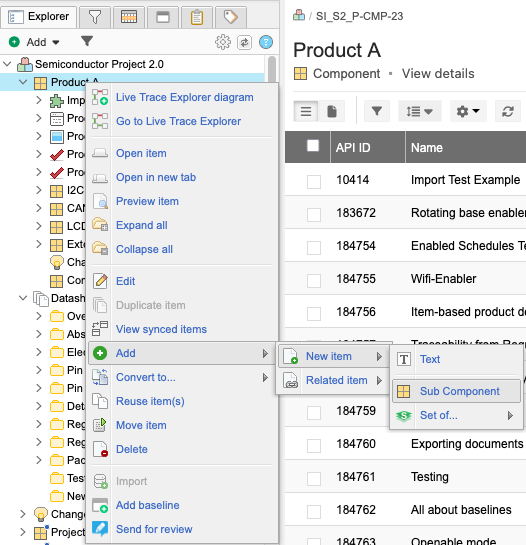Click the Set of... stack icon

[x=404, y=415]
